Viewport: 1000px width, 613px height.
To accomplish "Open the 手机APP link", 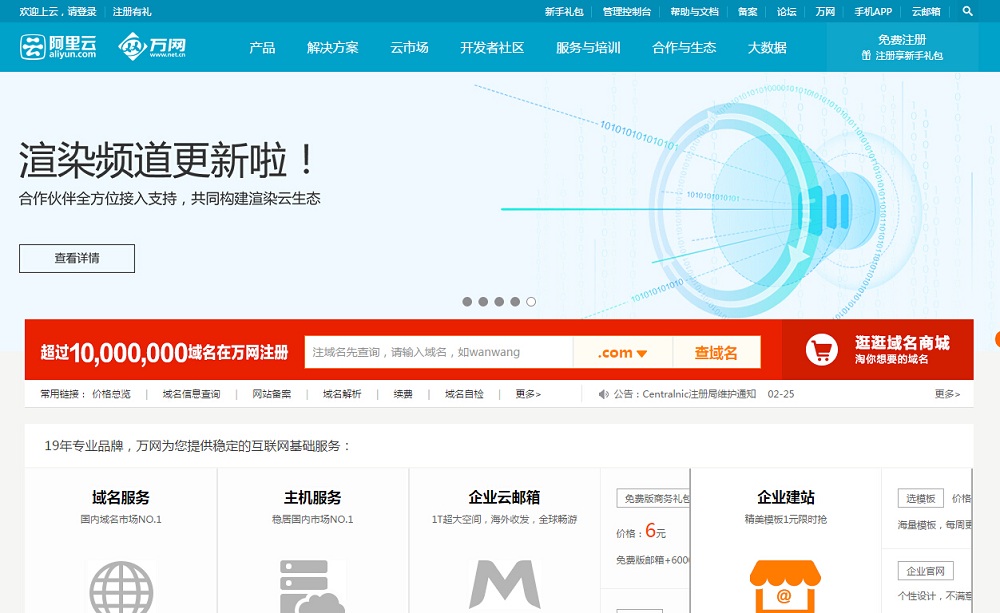I will (x=873, y=11).
